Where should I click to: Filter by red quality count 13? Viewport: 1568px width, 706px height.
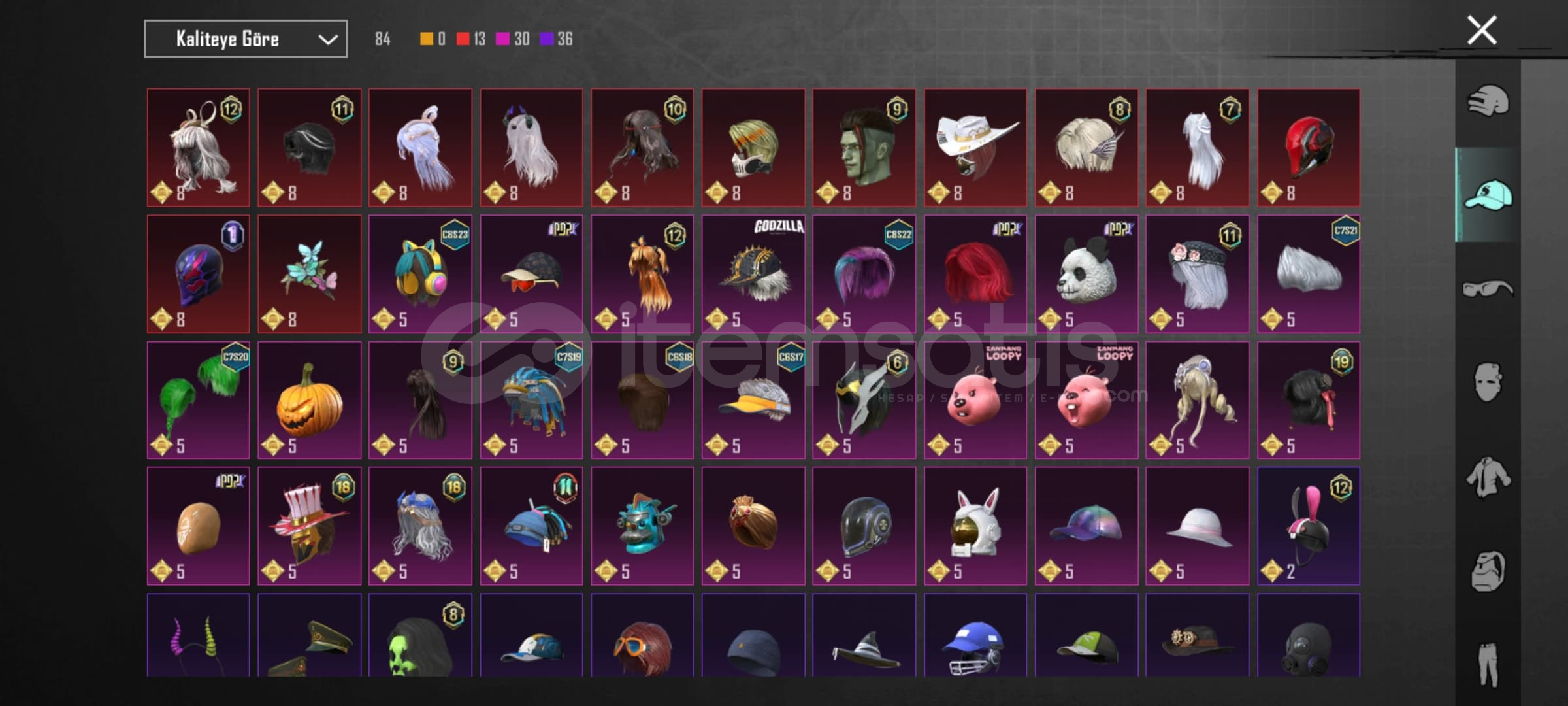click(x=471, y=39)
